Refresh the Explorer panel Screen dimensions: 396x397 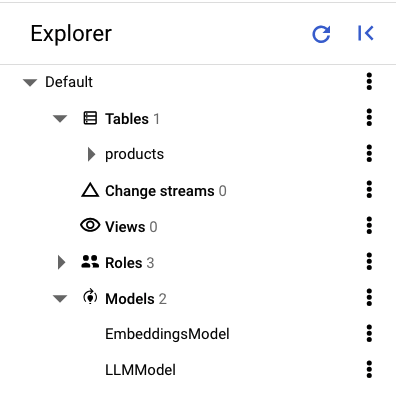point(321,34)
